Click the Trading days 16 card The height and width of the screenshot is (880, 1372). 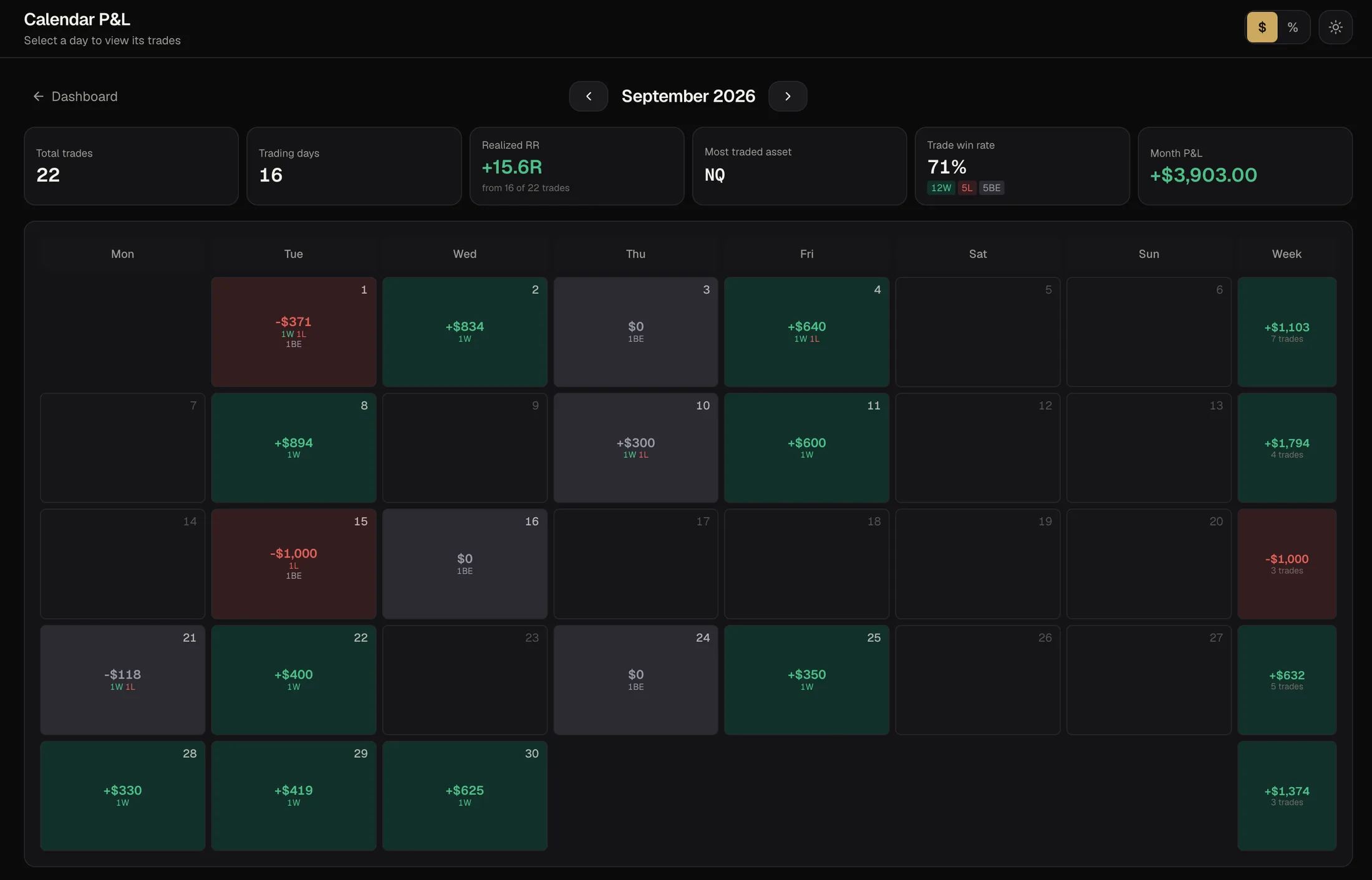[354, 166]
